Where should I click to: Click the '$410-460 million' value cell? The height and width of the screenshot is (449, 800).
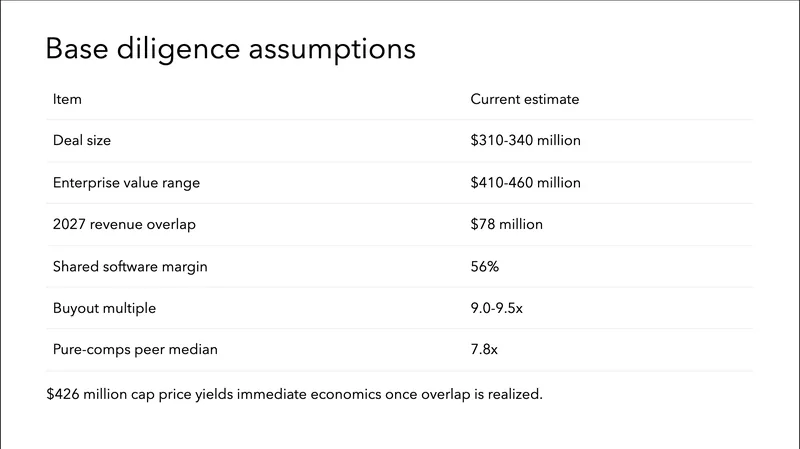pyautogui.click(x=525, y=183)
